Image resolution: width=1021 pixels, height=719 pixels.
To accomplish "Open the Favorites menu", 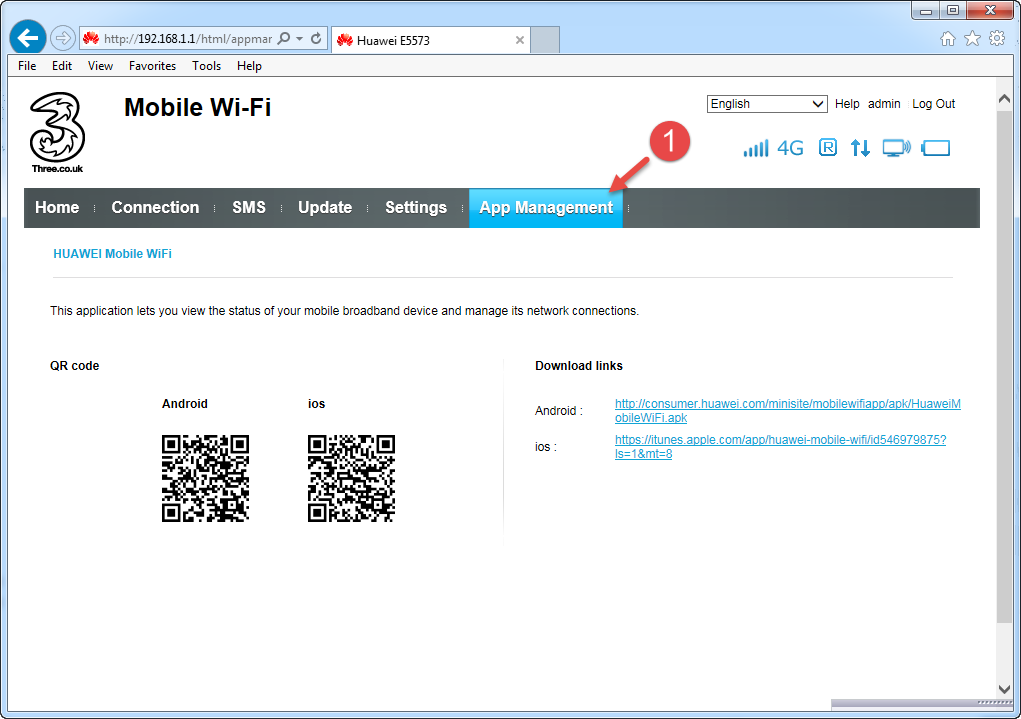I will click(152, 66).
